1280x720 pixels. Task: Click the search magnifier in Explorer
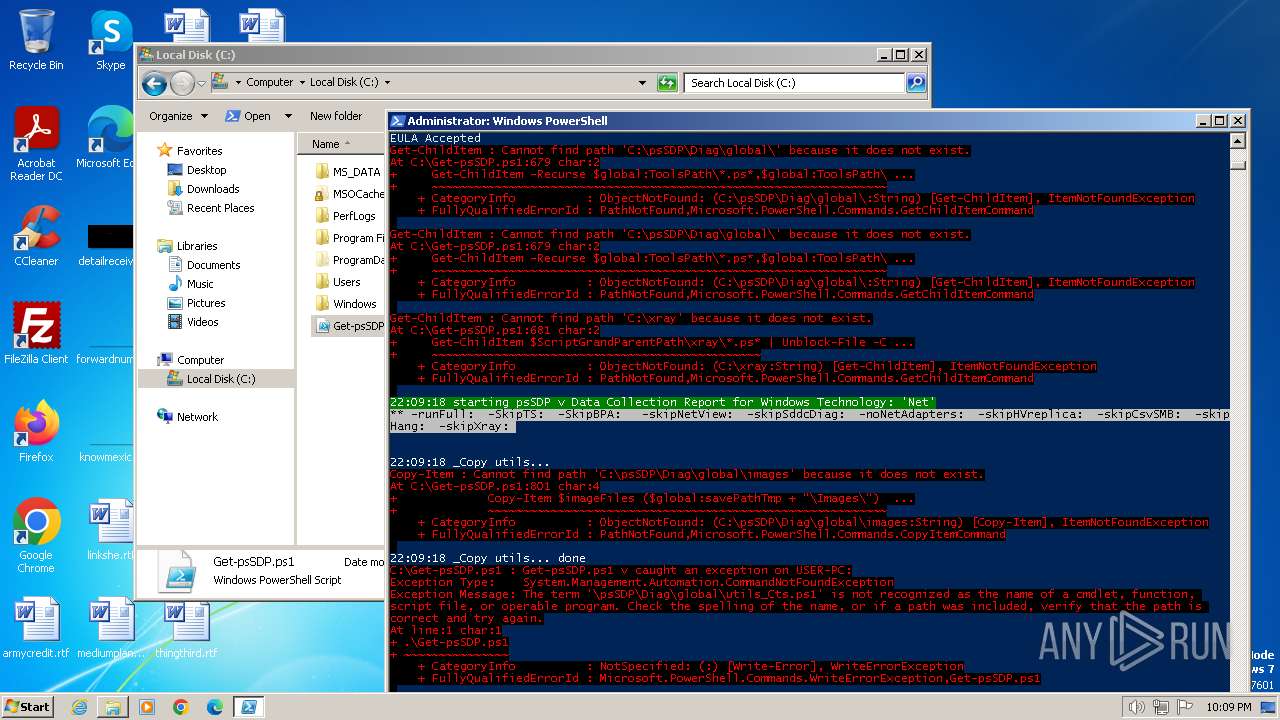coord(915,83)
